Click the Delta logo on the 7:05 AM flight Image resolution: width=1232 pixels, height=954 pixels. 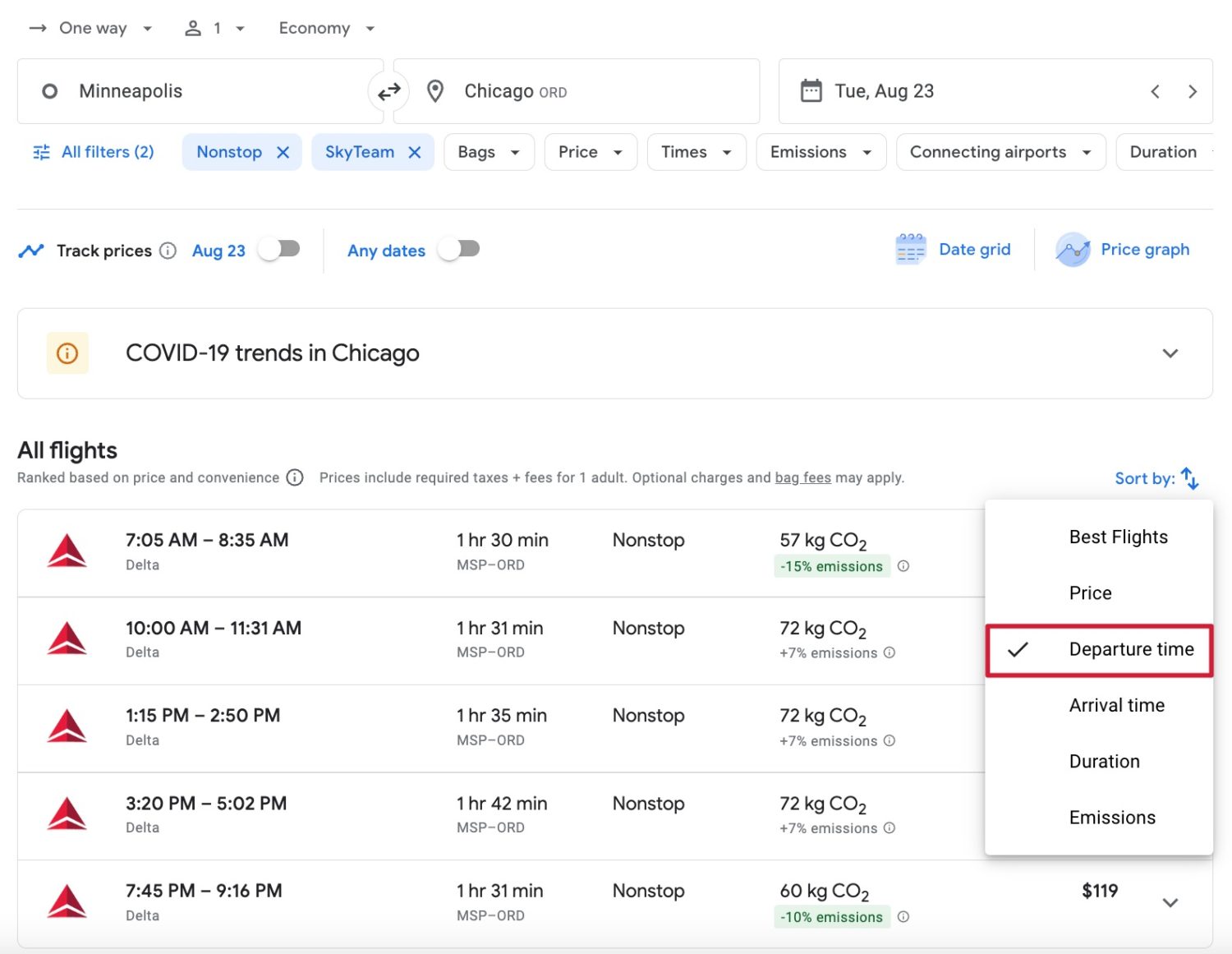[x=67, y=551]
